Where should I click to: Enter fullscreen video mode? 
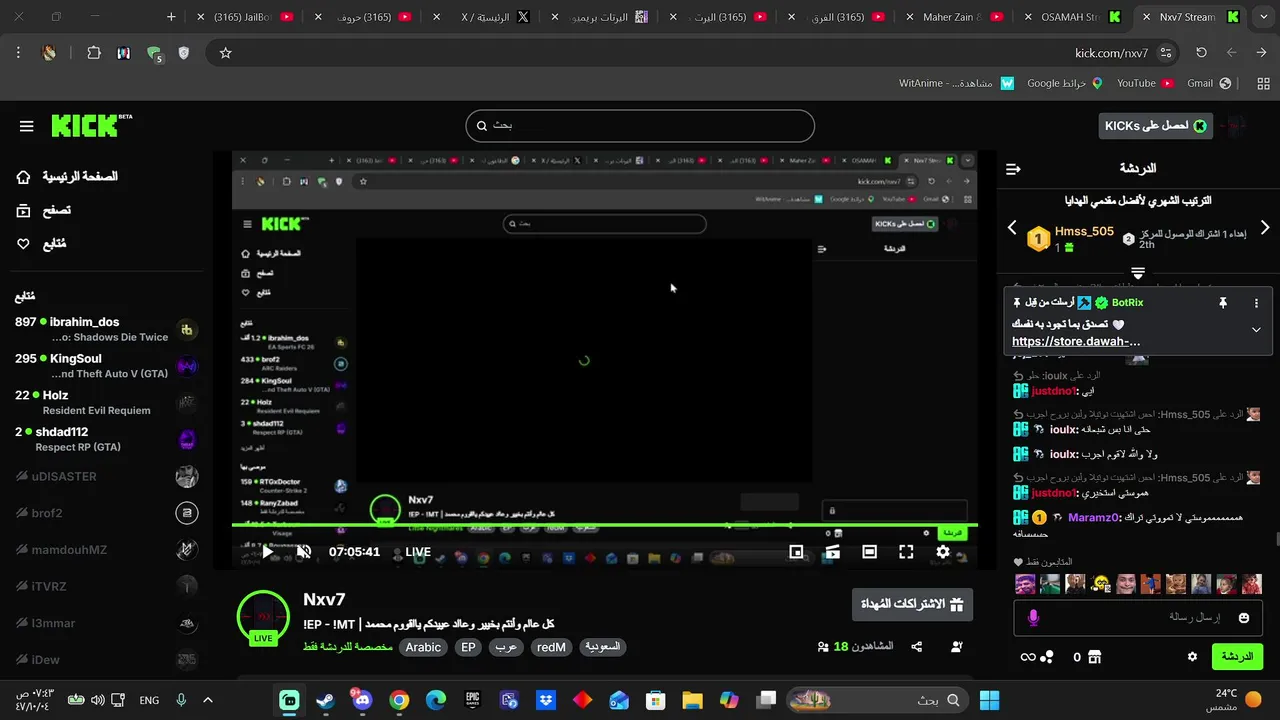tap(906, 551)
